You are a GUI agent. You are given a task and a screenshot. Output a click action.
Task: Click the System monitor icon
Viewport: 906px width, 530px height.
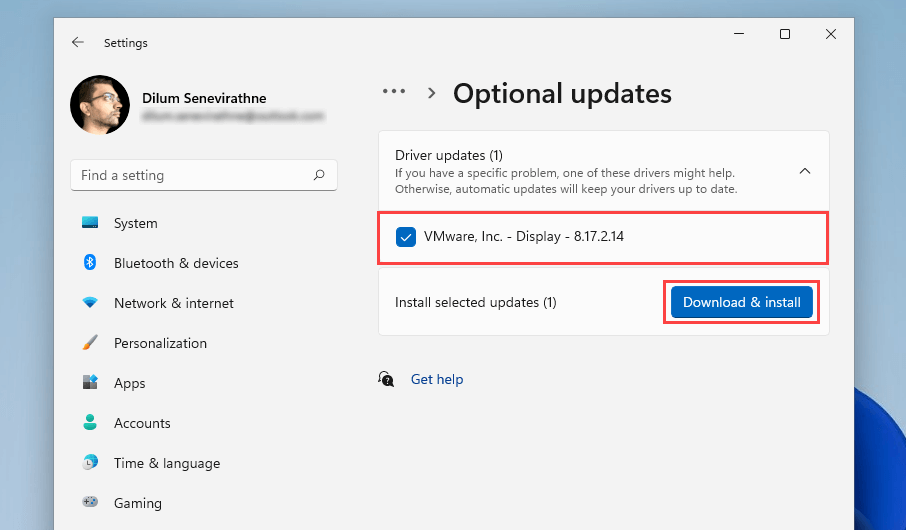click(90, 223)
